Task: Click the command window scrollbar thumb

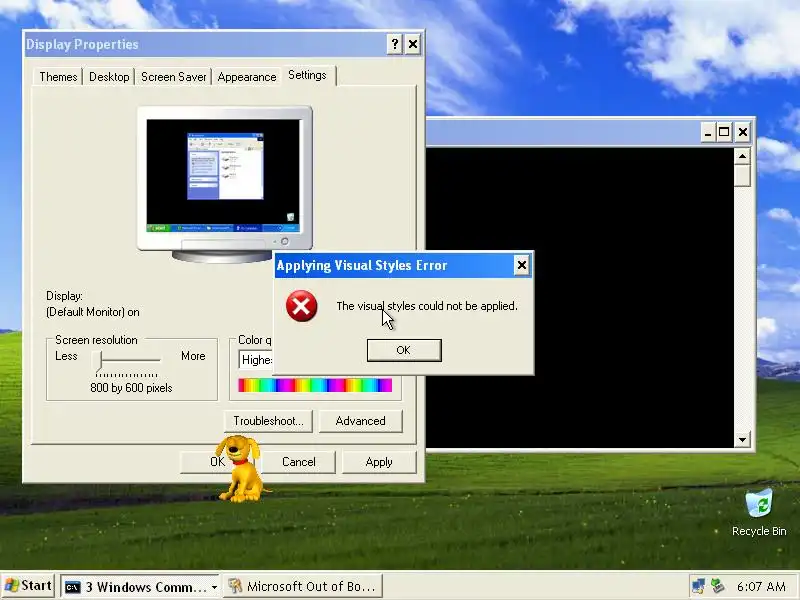Action: click(x=742, y=176)
